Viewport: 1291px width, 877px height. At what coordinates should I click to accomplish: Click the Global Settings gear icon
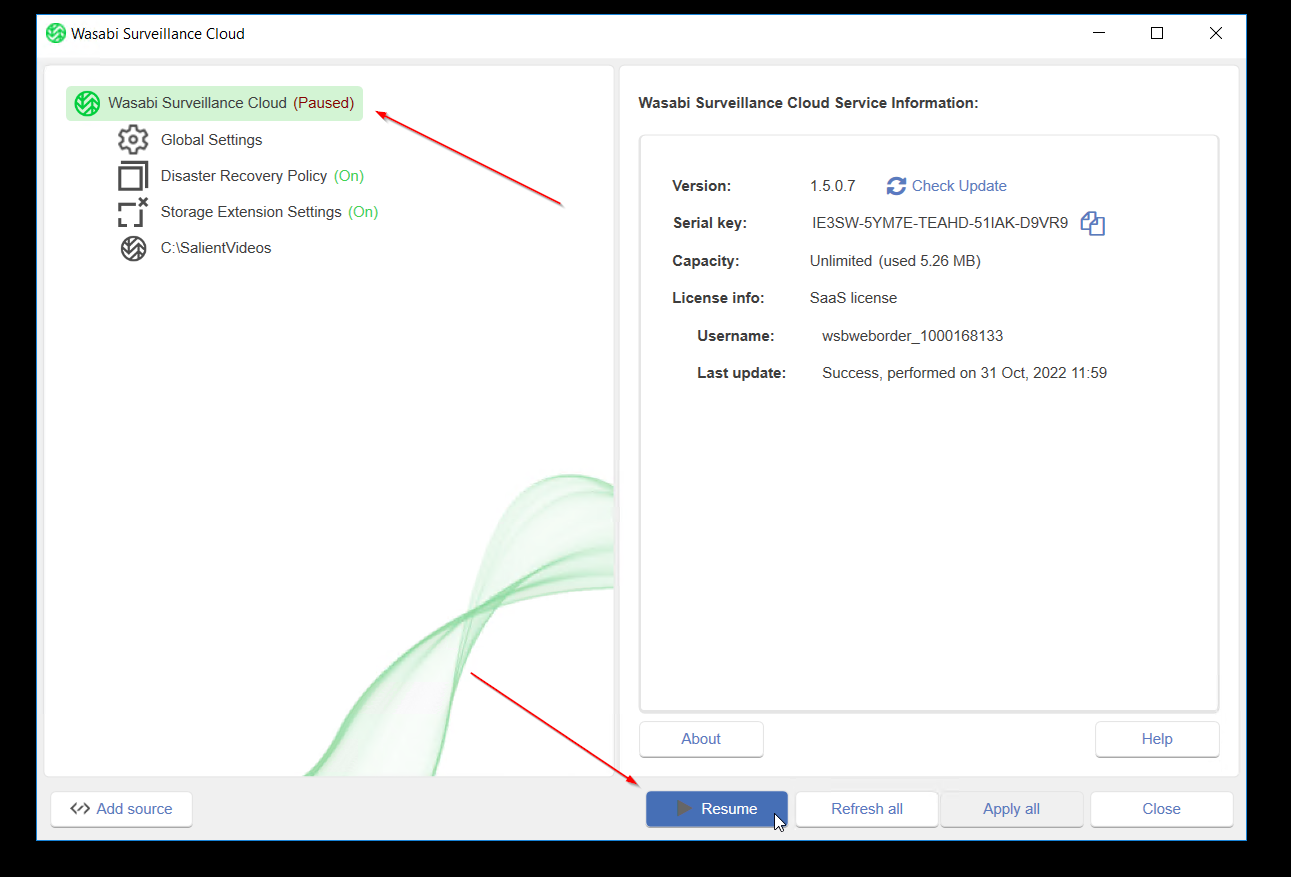point(133,139)
